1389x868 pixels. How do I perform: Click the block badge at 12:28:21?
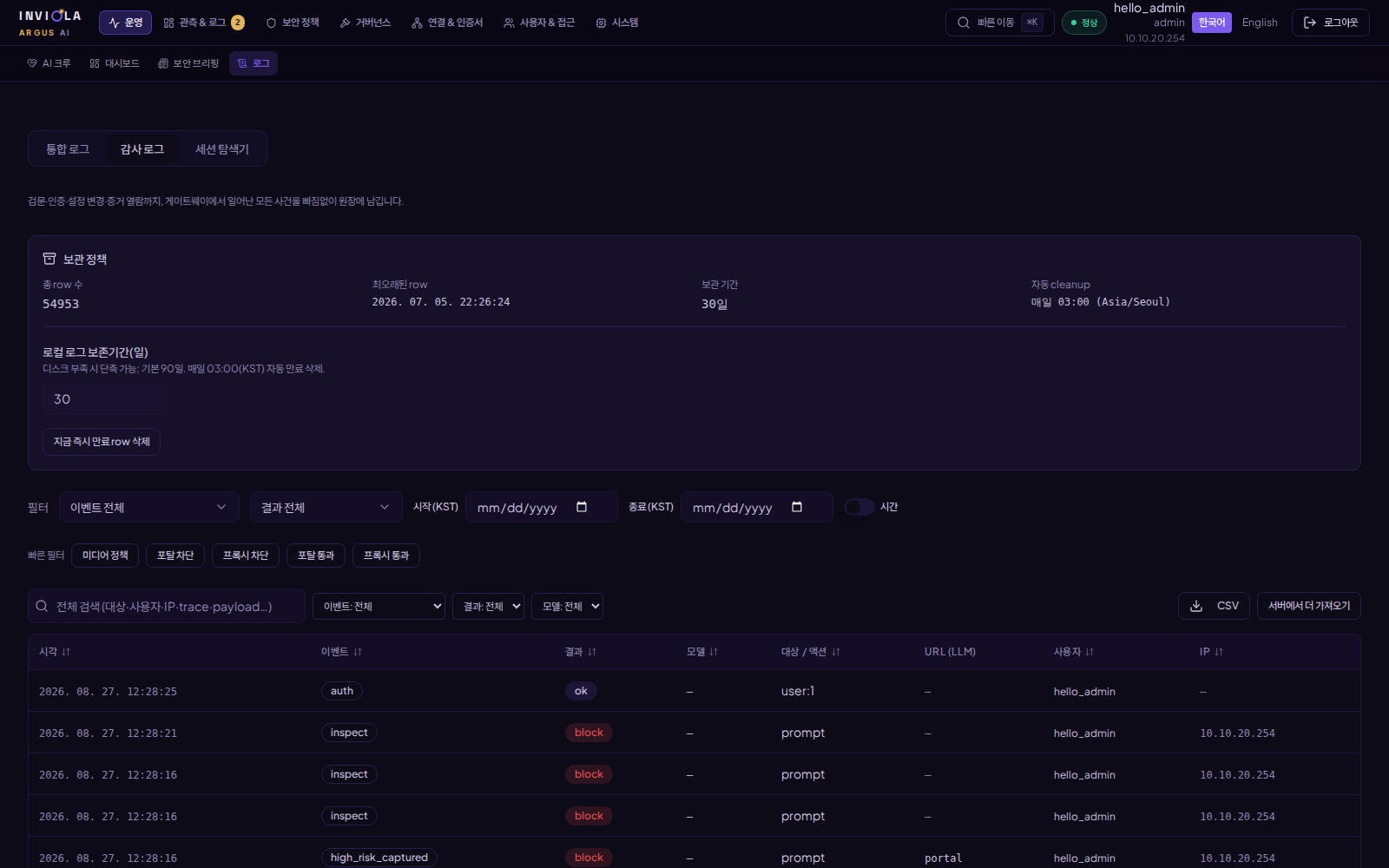click(589, 733)
